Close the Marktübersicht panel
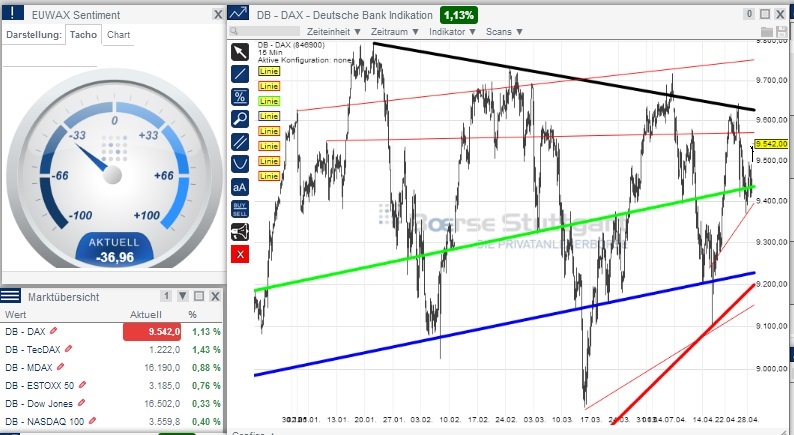 point(215,296)
